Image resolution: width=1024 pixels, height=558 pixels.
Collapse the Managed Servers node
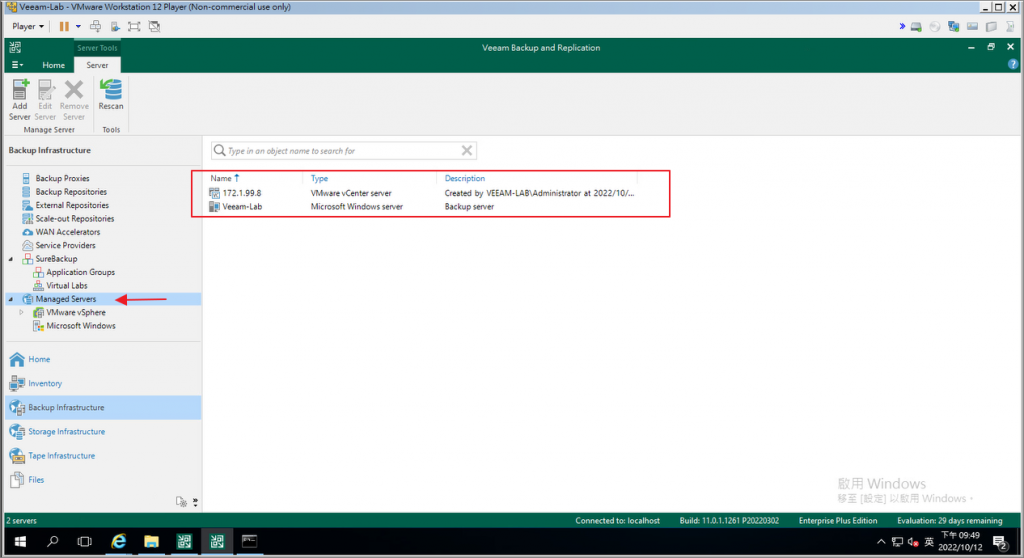point(11,299)
